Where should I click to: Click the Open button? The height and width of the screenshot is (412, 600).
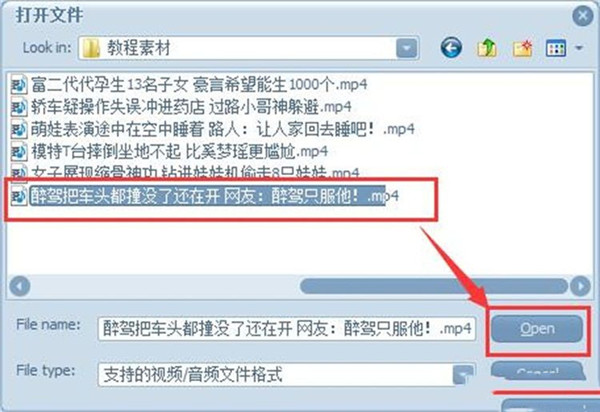pyautogui.click(x=537, y=329)
